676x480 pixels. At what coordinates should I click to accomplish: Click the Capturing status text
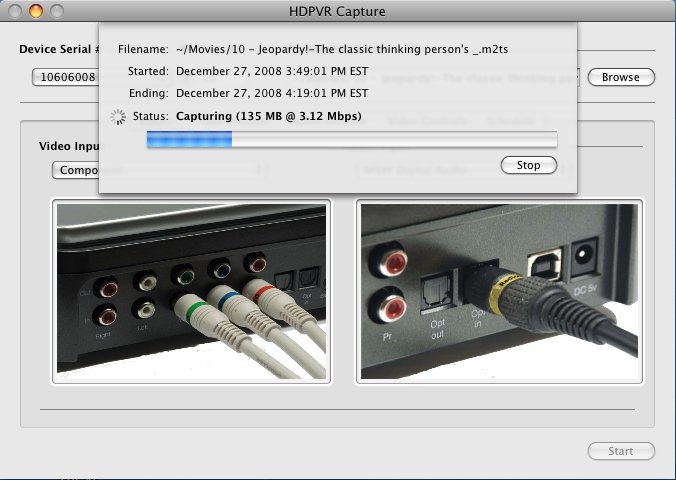click(269, 116)
